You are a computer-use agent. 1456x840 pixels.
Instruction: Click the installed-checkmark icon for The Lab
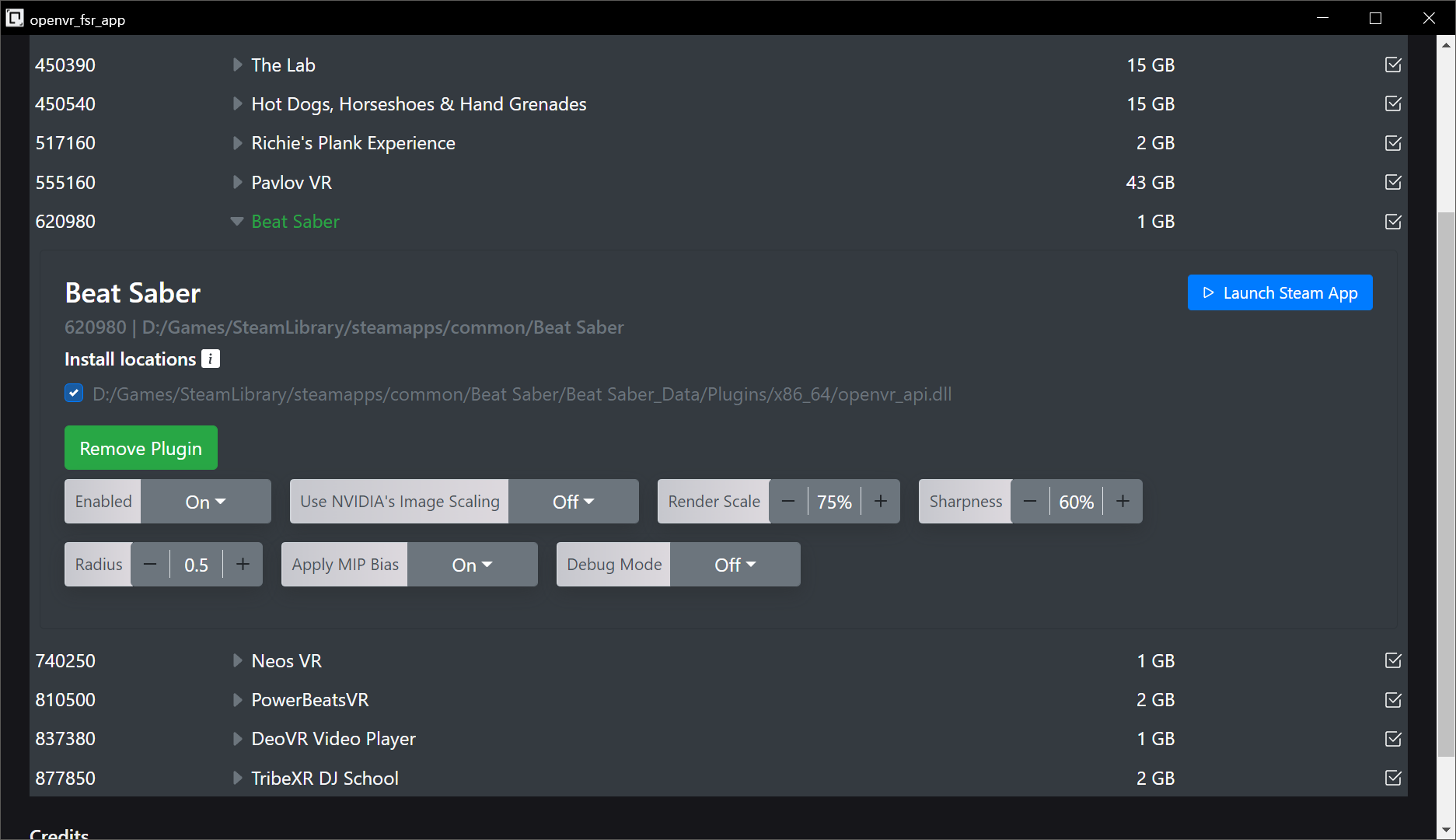1393,65
